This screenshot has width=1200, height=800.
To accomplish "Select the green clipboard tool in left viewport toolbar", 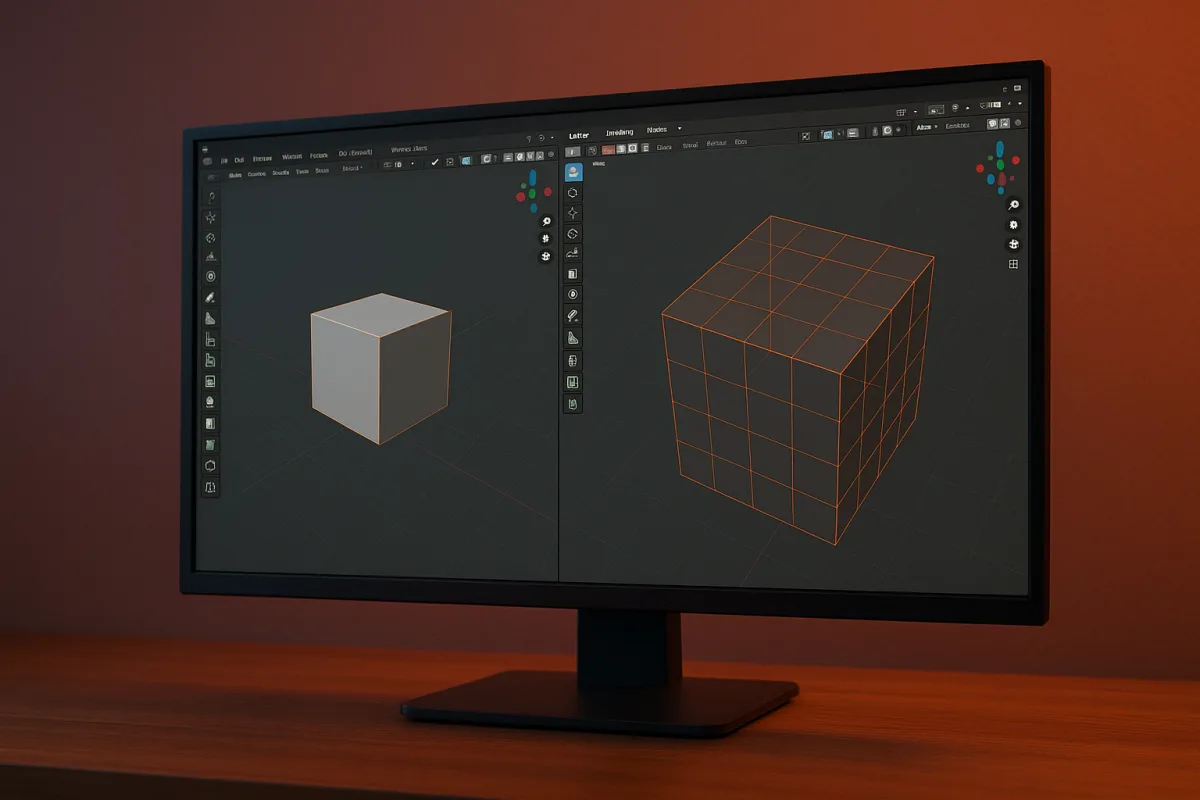I will point(211,444).
